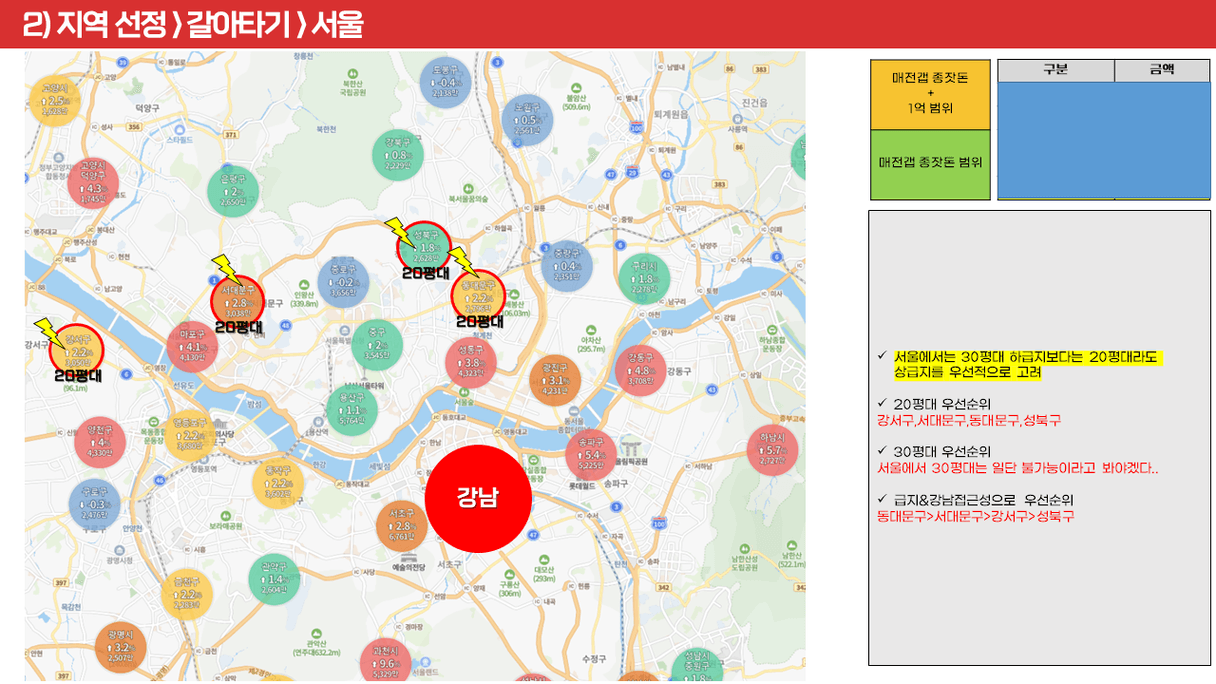Click the yellow 매전갭 종잣돈 + 1억 범위 legend box
The image size is (1216, 684).
click(x=931, y=95)
